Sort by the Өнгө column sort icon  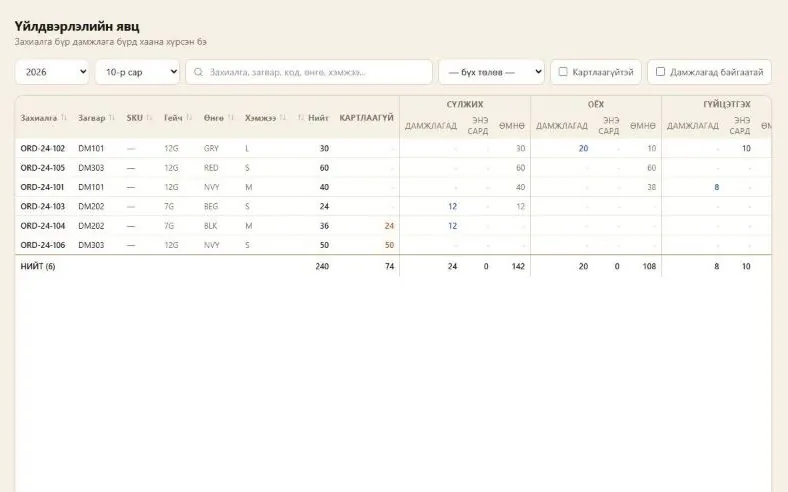click(231, 118)
